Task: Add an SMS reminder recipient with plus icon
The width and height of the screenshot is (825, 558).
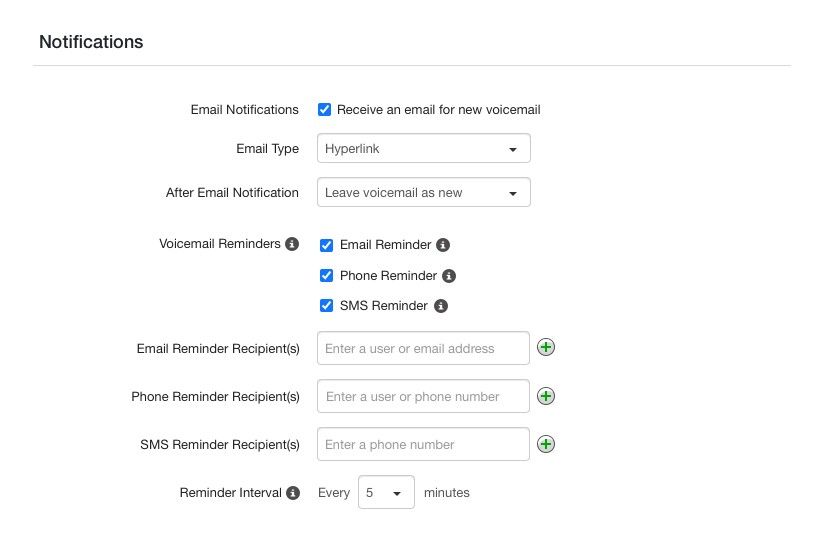Action: click(x=546, y=444)
